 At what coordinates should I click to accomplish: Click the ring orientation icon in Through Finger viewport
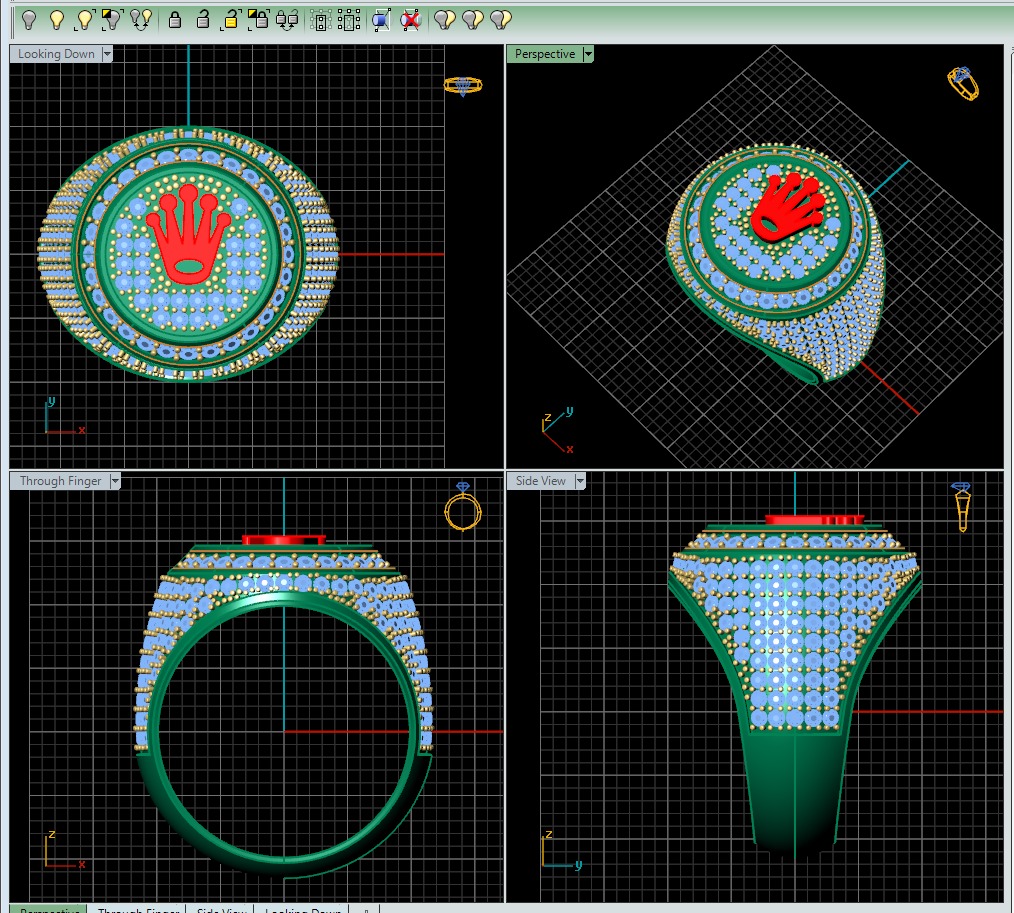pos(463,506)
